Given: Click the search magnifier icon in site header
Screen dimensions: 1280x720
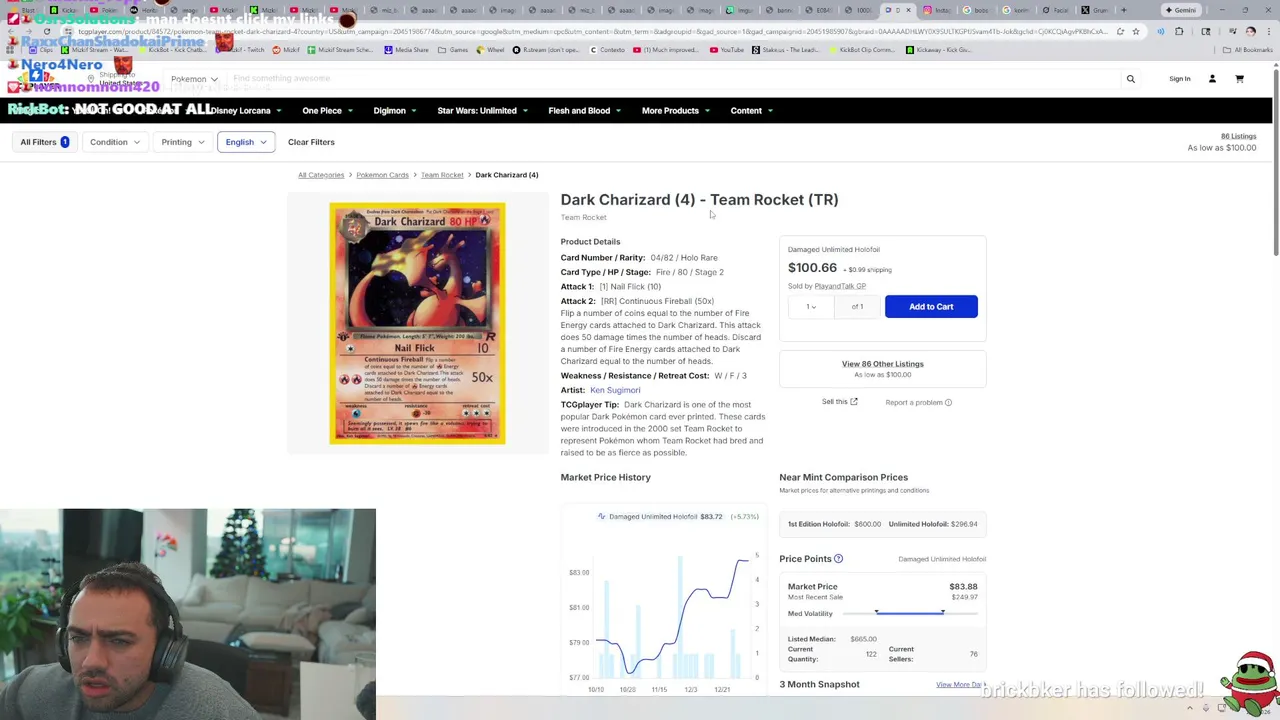Looking at the screenshot, I should (1131, 79).
